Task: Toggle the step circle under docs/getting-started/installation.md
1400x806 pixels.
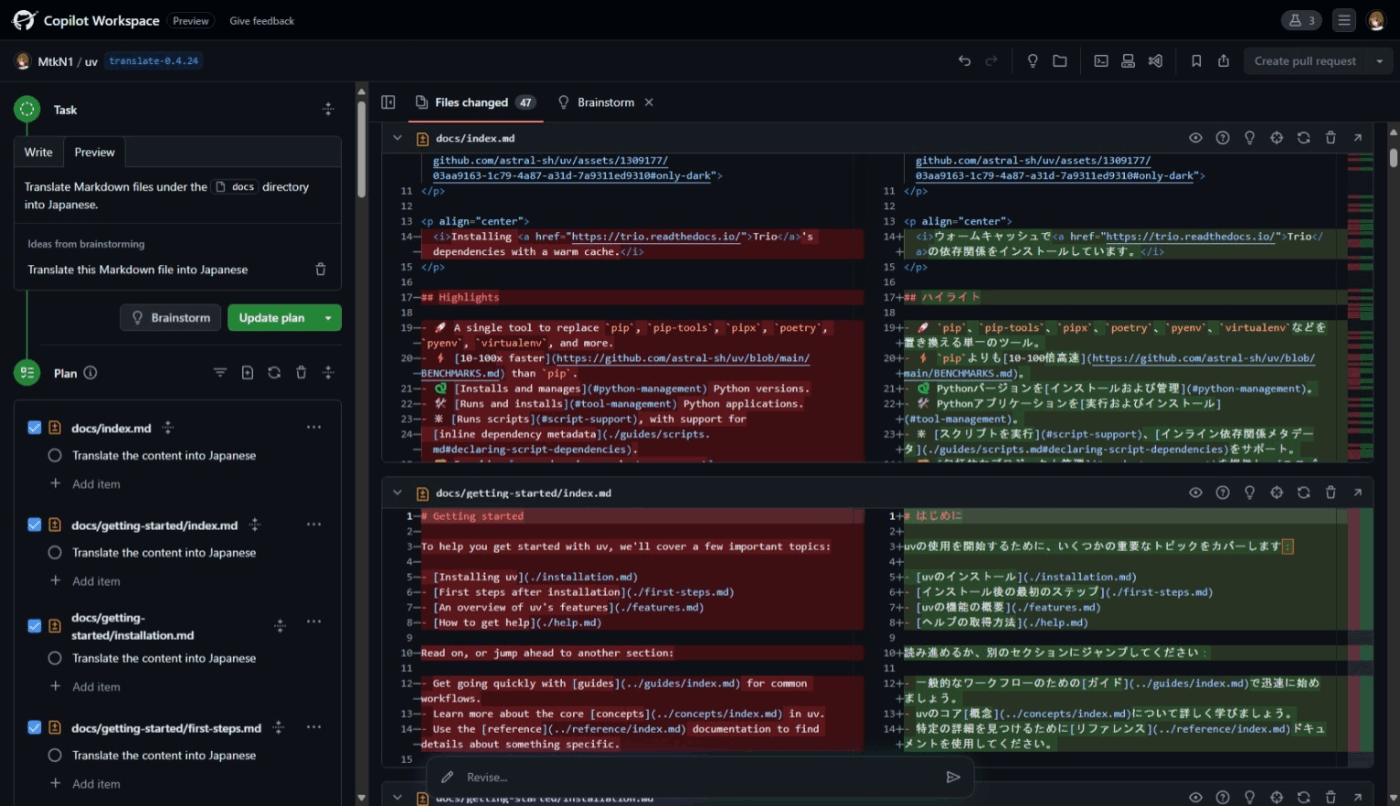Action: click(x=55, y=658)
